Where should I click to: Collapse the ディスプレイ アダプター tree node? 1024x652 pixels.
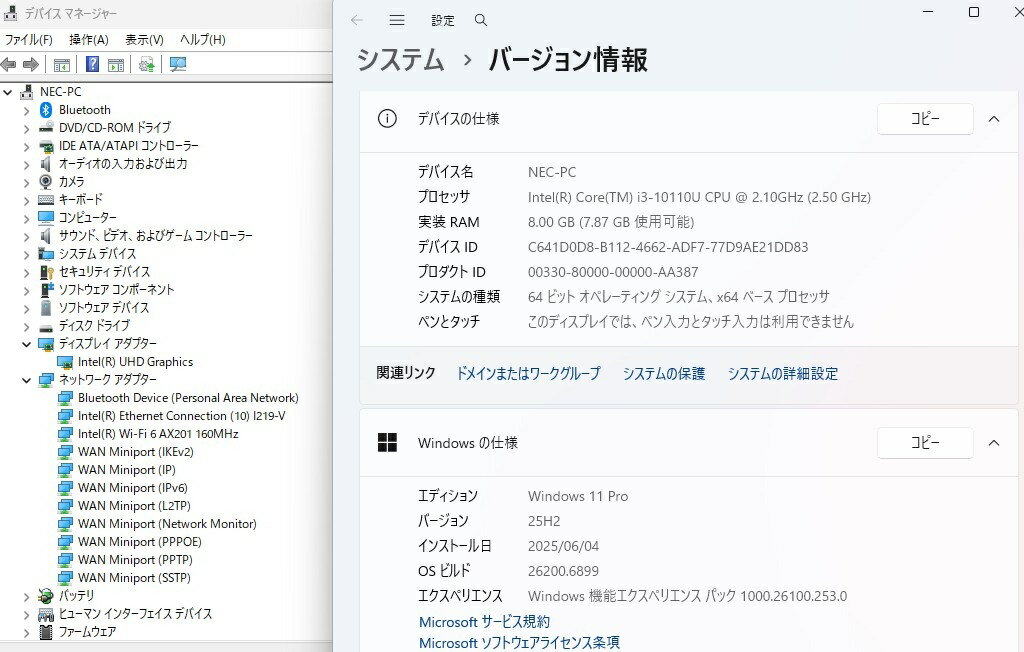point(26,344)
